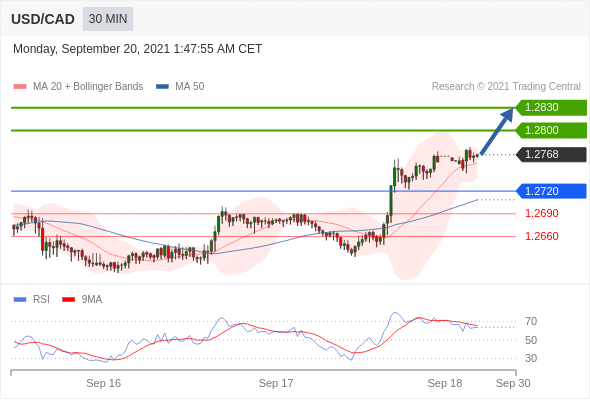Click the pink MA 20 Bollinger legend swatch
Viewport: 590px width, 400px height.
(20, 87)
